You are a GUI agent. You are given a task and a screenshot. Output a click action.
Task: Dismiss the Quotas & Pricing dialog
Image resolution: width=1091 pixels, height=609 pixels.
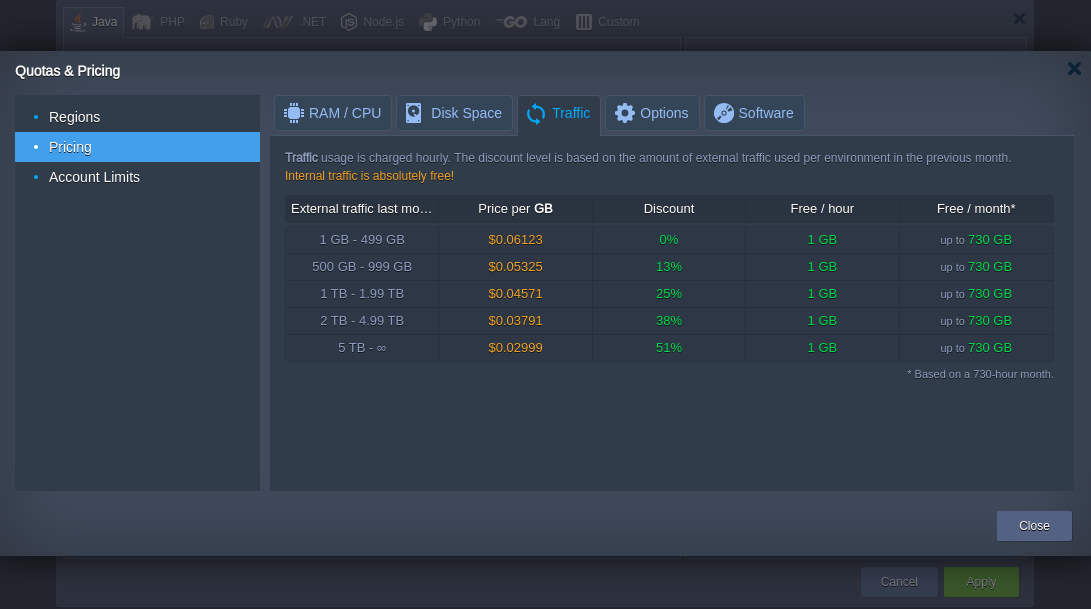[1073, 69]
